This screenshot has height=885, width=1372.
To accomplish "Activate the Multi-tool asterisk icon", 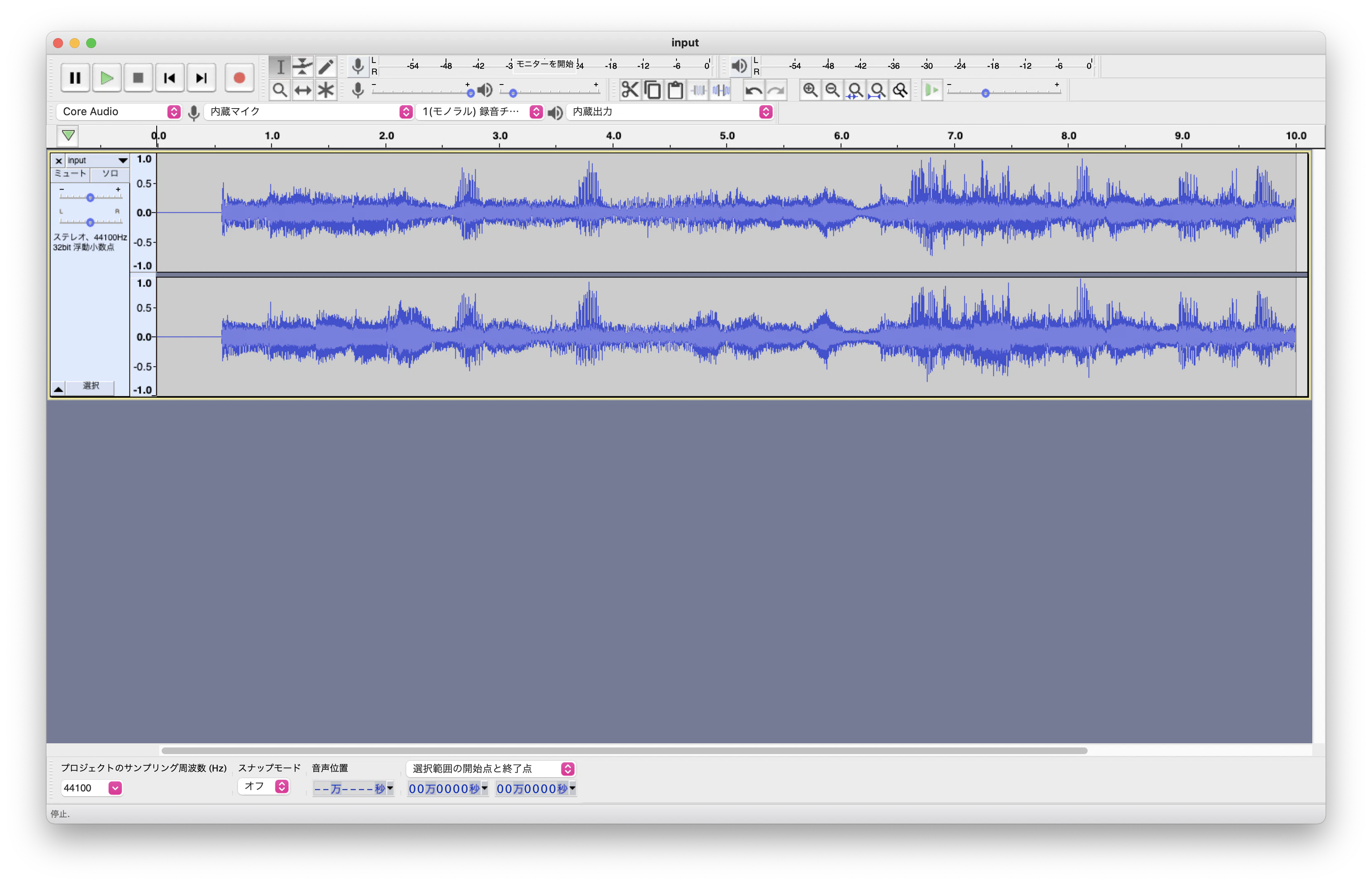I will tap(326, 90).
